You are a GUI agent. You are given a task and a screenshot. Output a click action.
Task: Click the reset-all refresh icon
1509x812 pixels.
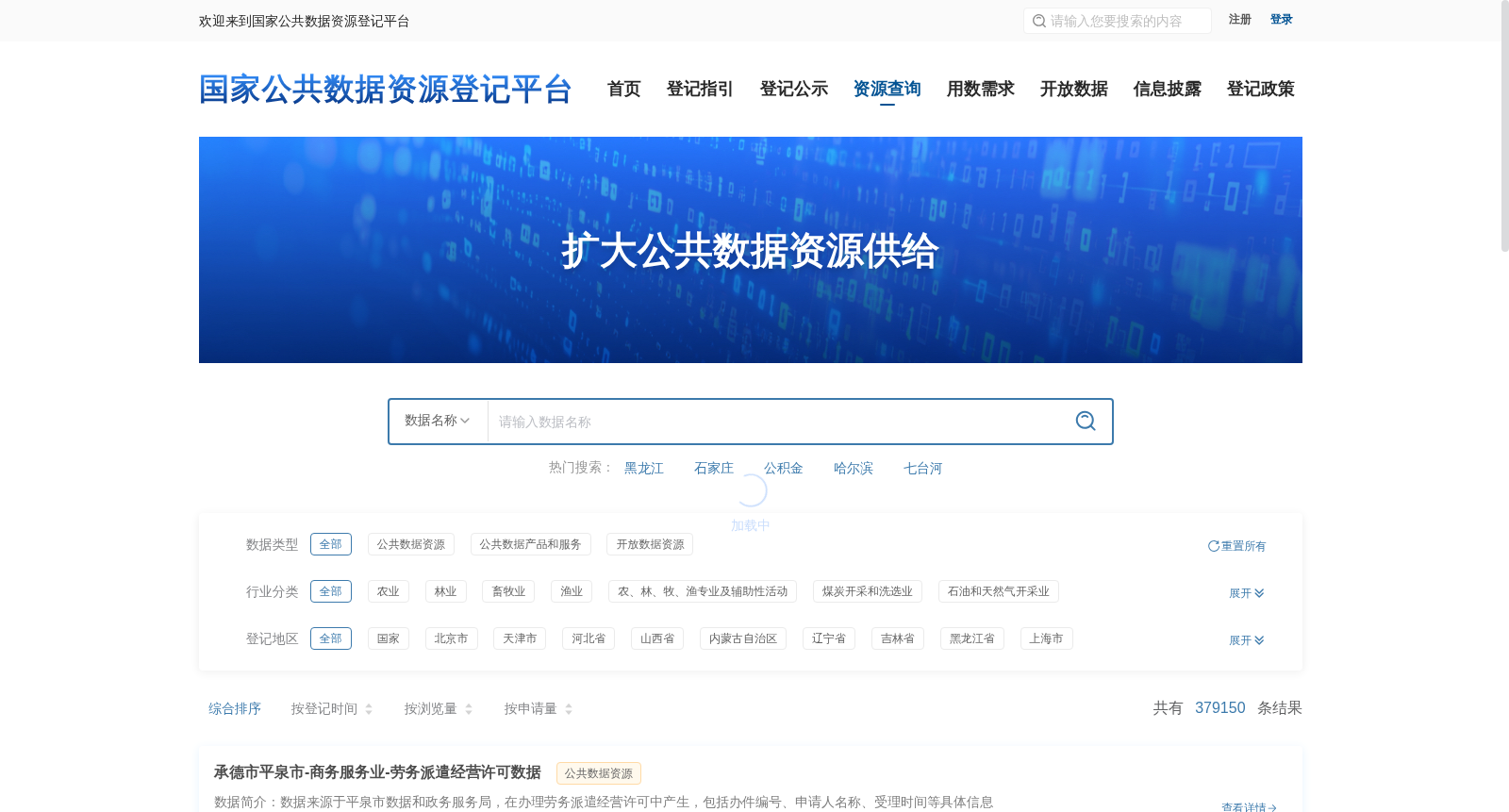click(1214, 546)
